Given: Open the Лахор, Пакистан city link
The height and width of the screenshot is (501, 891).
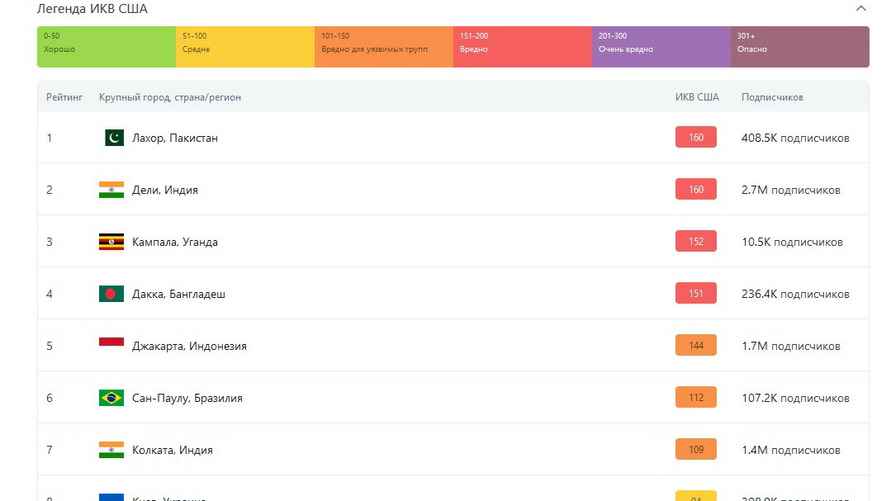Looking at the screenshot, I should pyautogui.click(x=175, y=138).
